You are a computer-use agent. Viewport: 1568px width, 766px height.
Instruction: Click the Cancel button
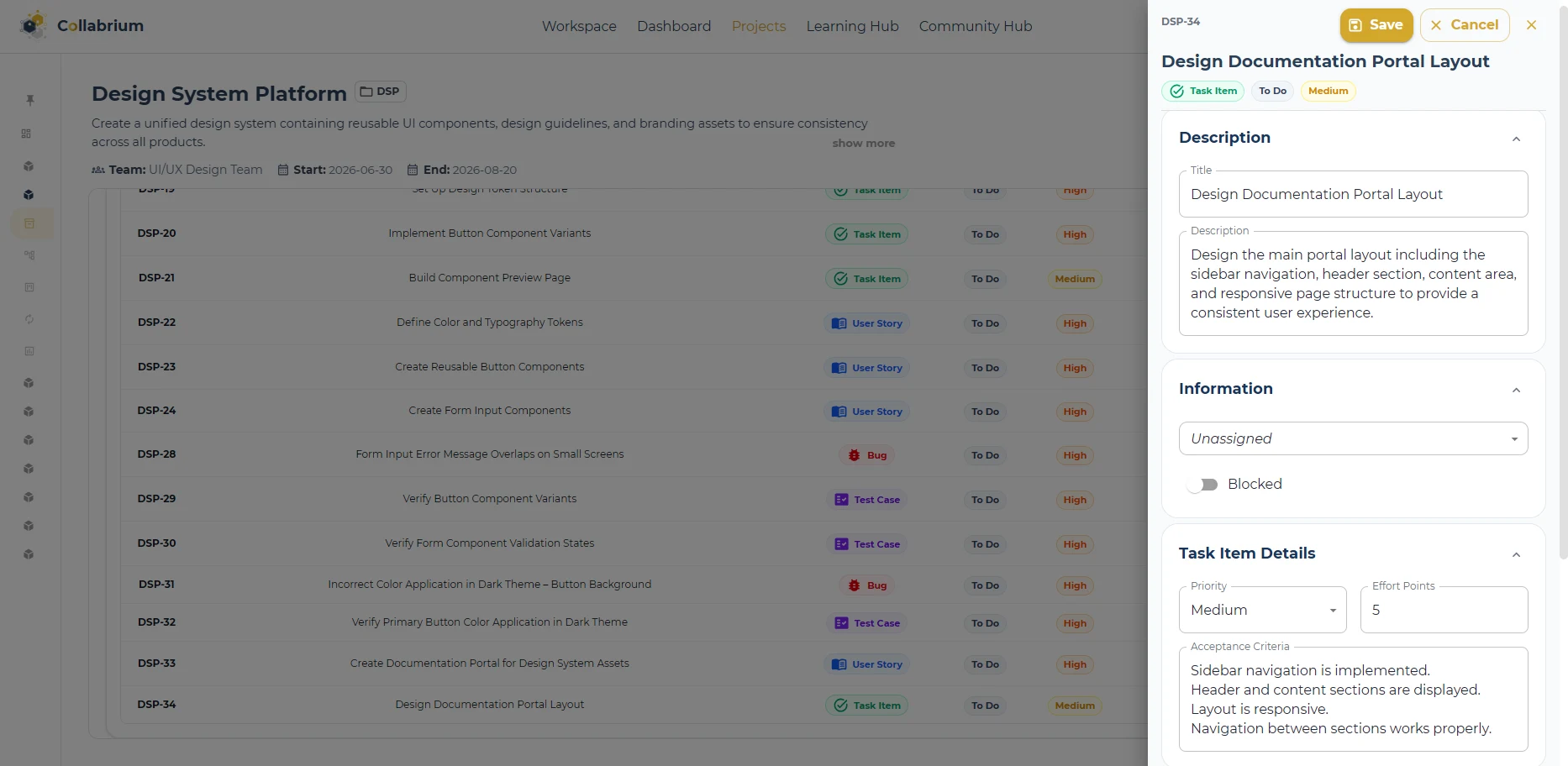pyautogui.click(x=1465, y=25)
